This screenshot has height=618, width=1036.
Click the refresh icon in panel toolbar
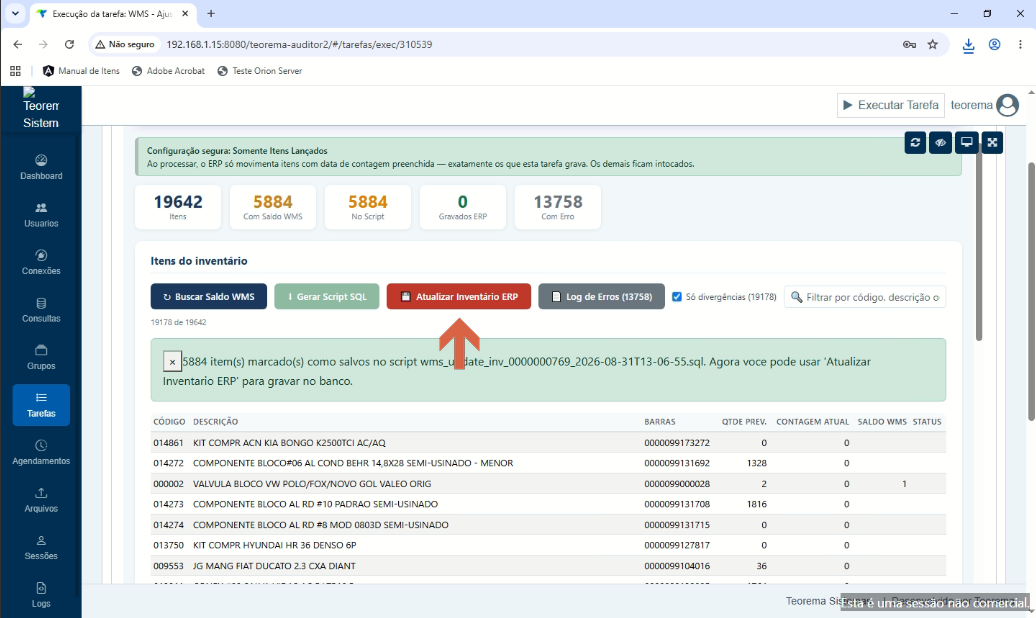click(915, 142)
